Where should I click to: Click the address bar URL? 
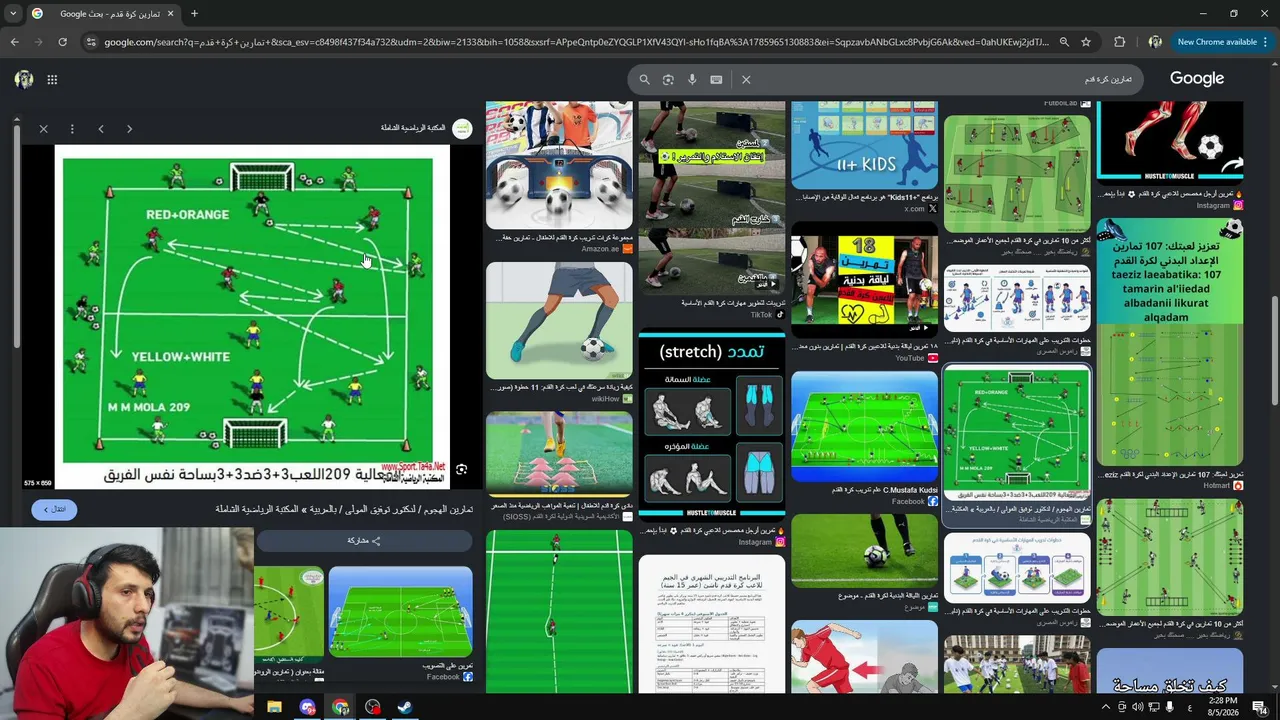(576, 42)
